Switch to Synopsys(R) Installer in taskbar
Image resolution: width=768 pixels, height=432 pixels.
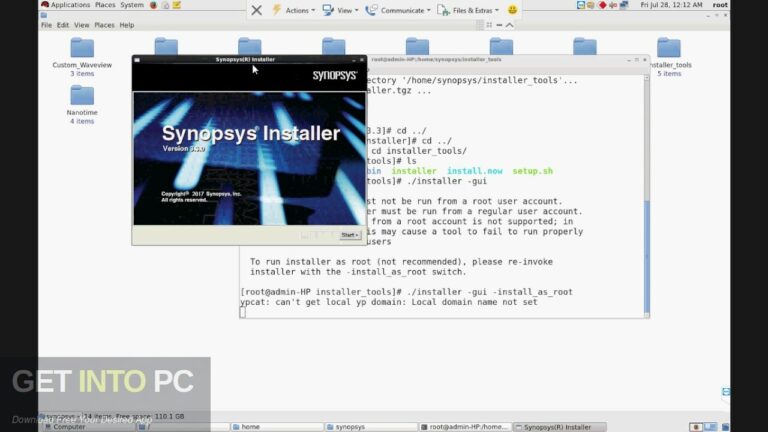click(x=559, y=427)
